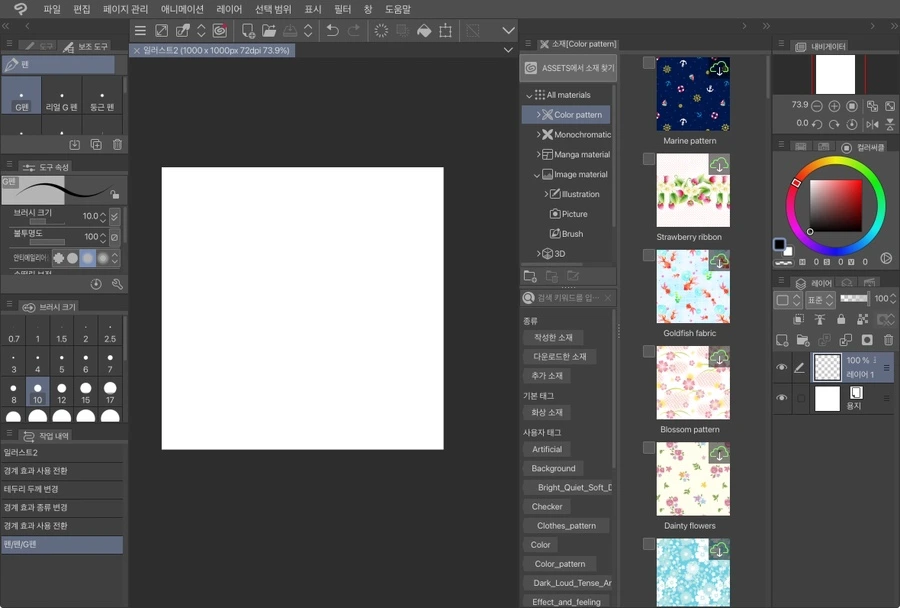Create new layer folder icon

803,340
